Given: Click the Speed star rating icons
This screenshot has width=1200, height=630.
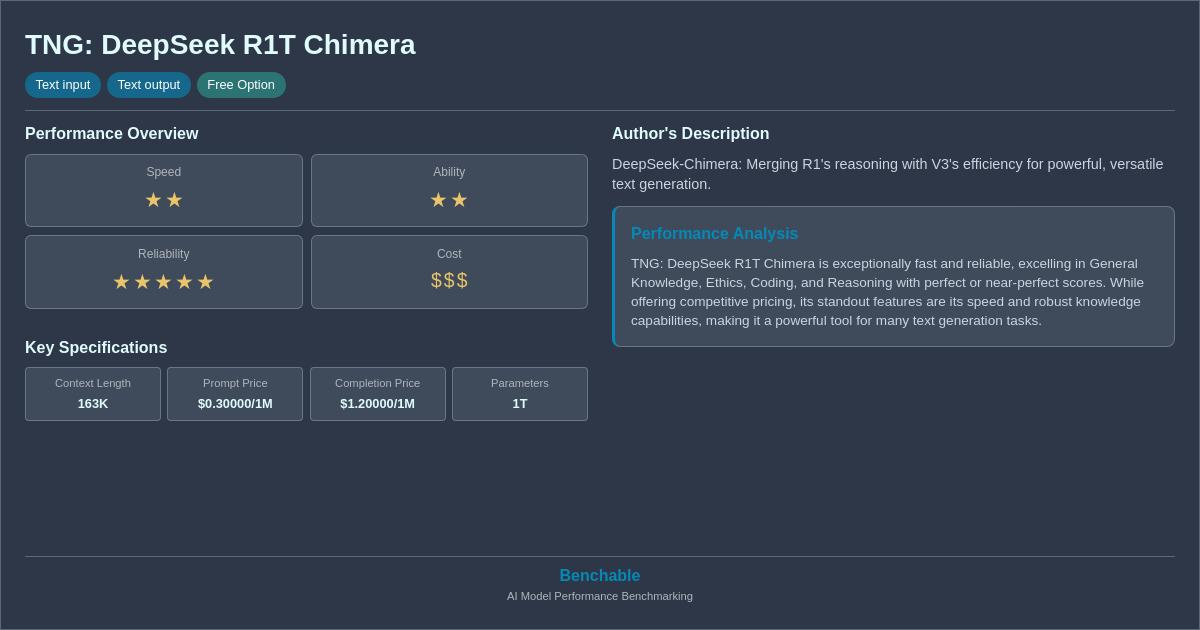Looking at the screenshot, I should [163, 199].
